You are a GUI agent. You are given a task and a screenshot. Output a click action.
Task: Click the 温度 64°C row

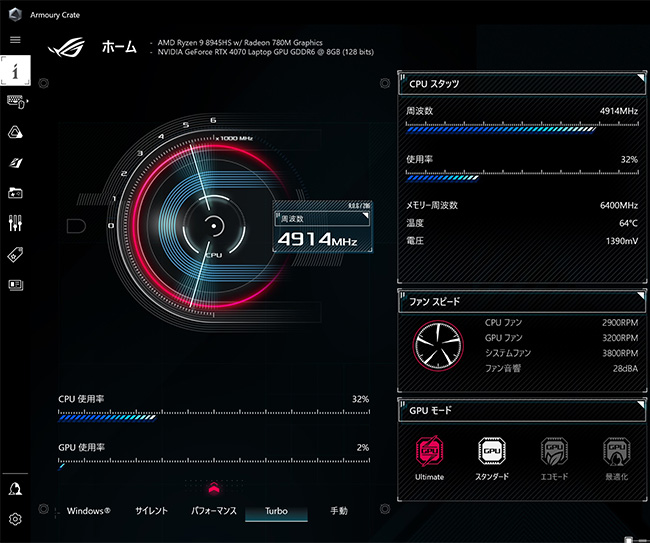pyautogui.click(x=522, y=223)
